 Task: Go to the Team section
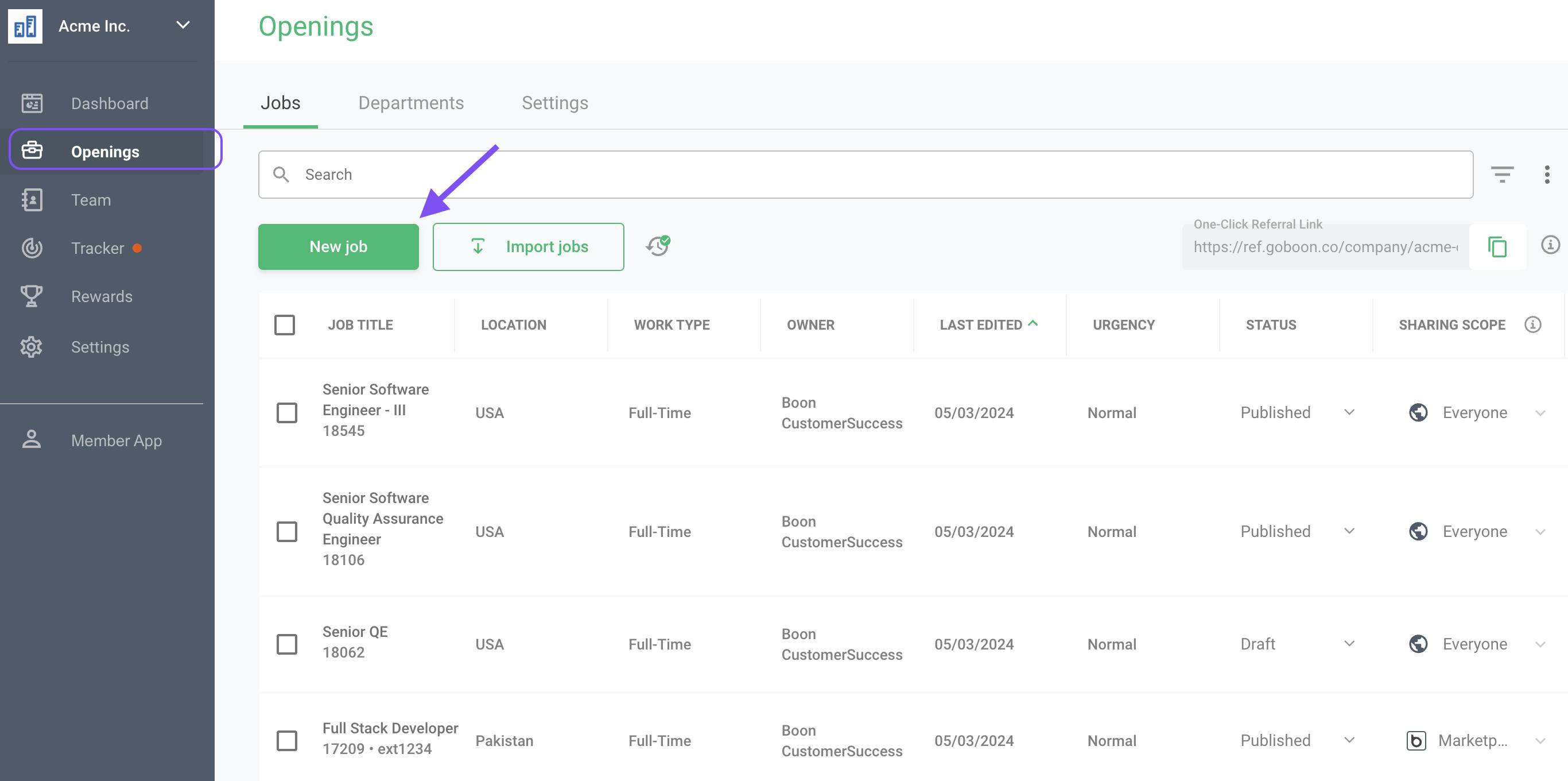(91, 200)
